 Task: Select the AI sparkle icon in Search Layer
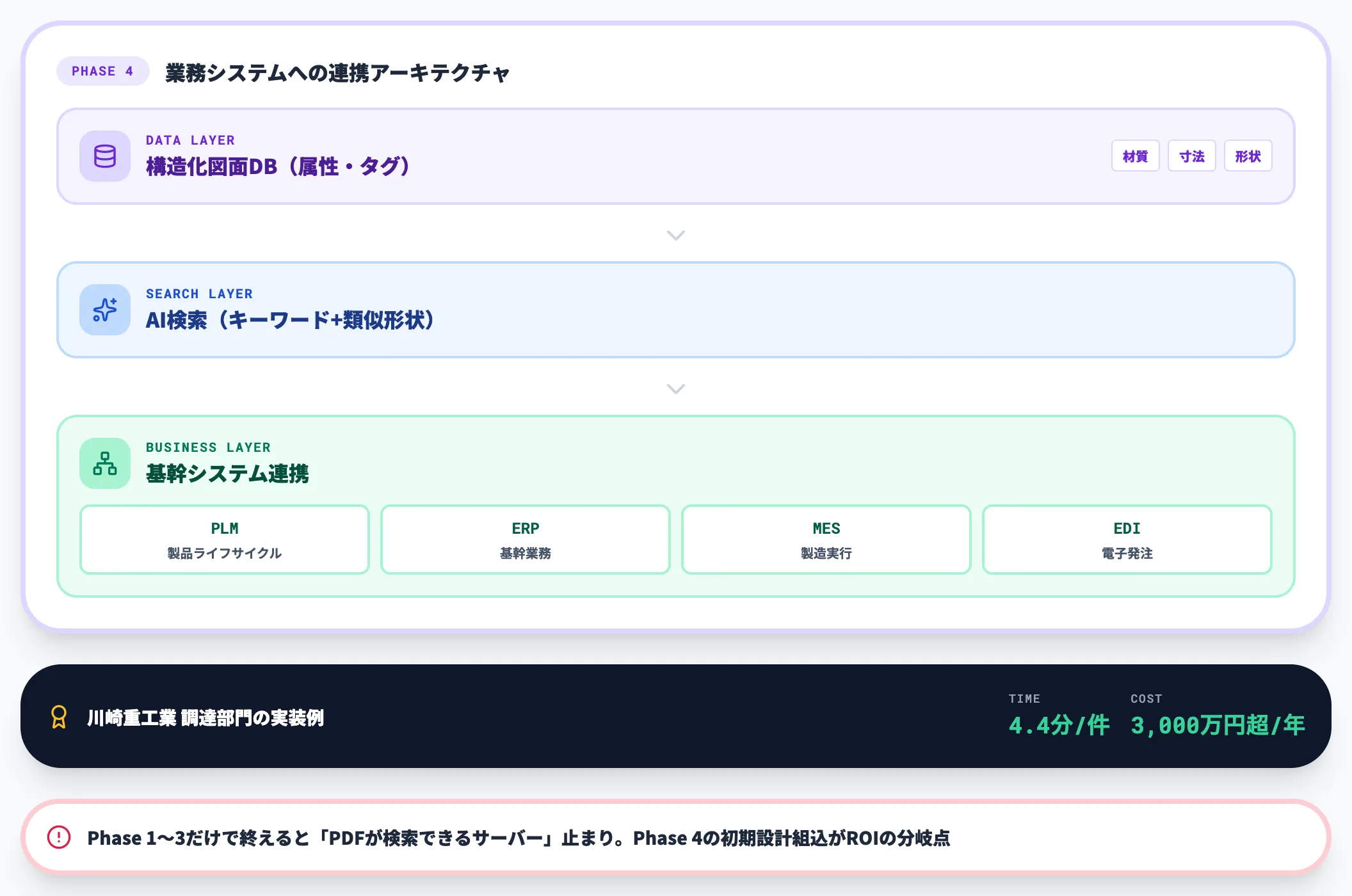click(104, 310)
